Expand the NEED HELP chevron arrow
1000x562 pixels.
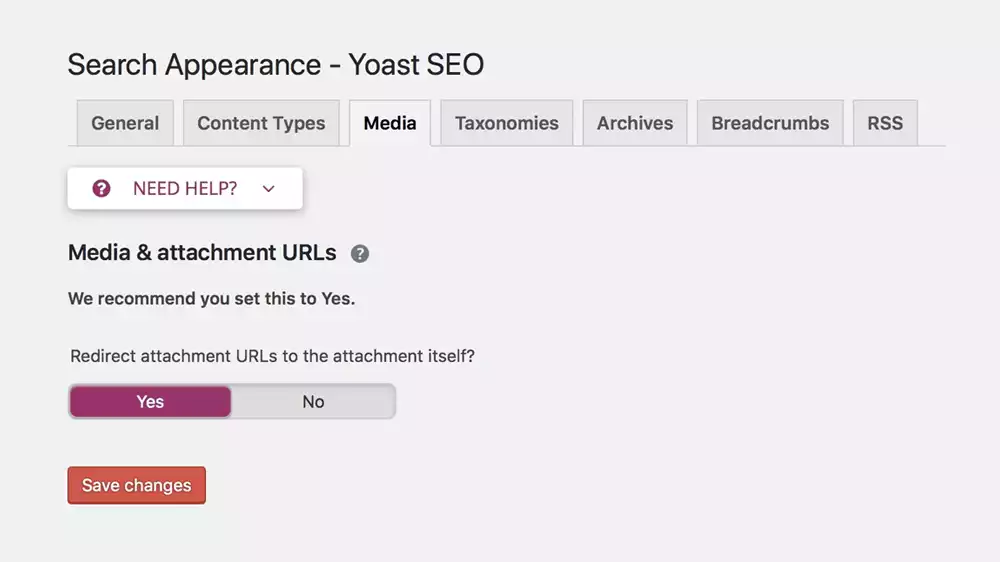click(x=268, y=188)
